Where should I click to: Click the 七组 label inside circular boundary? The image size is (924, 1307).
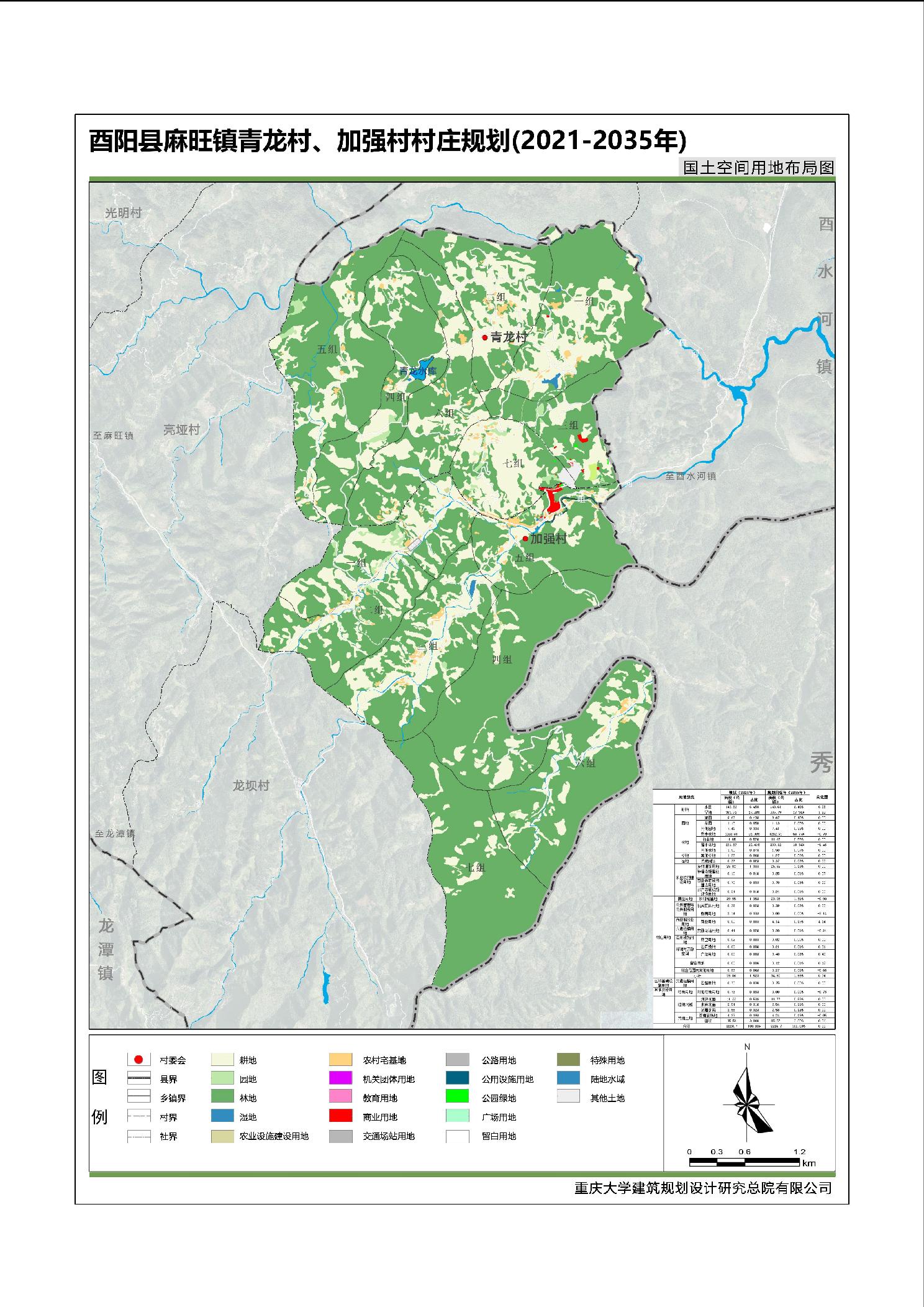click(x=513, y=463)
